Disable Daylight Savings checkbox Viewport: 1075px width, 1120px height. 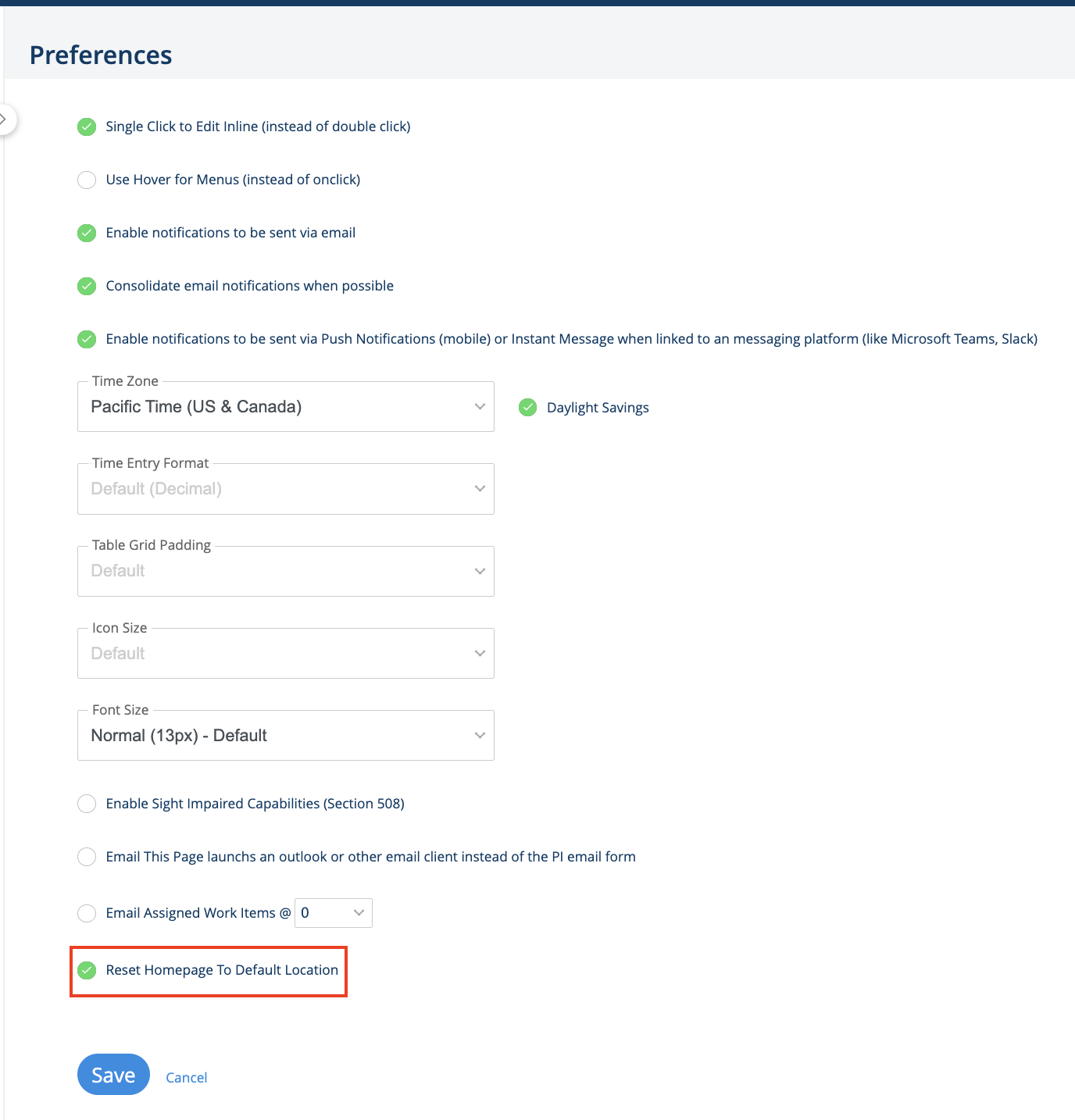[528, 407]
